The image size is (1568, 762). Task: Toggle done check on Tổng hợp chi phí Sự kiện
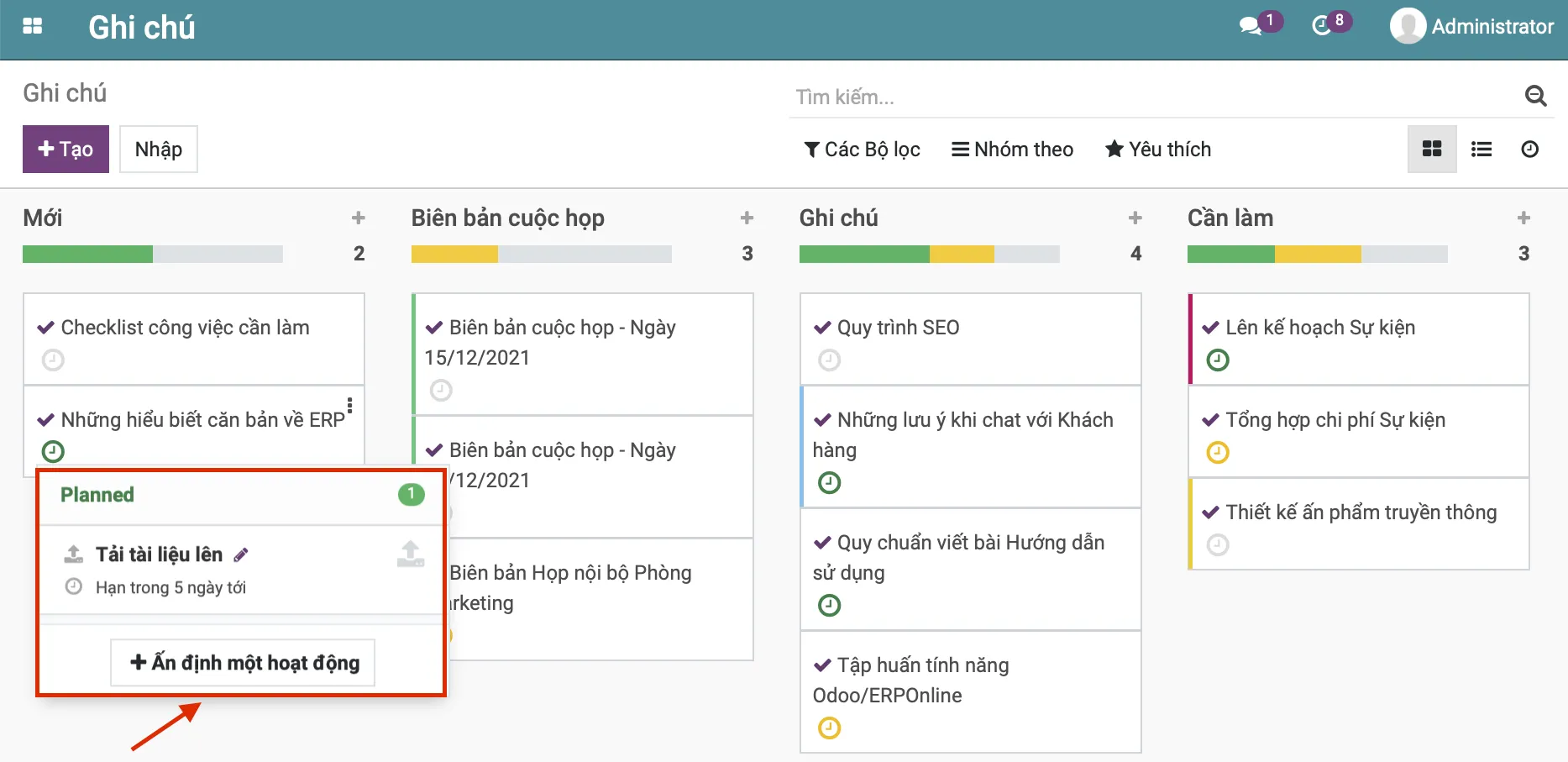(1210, 420)
